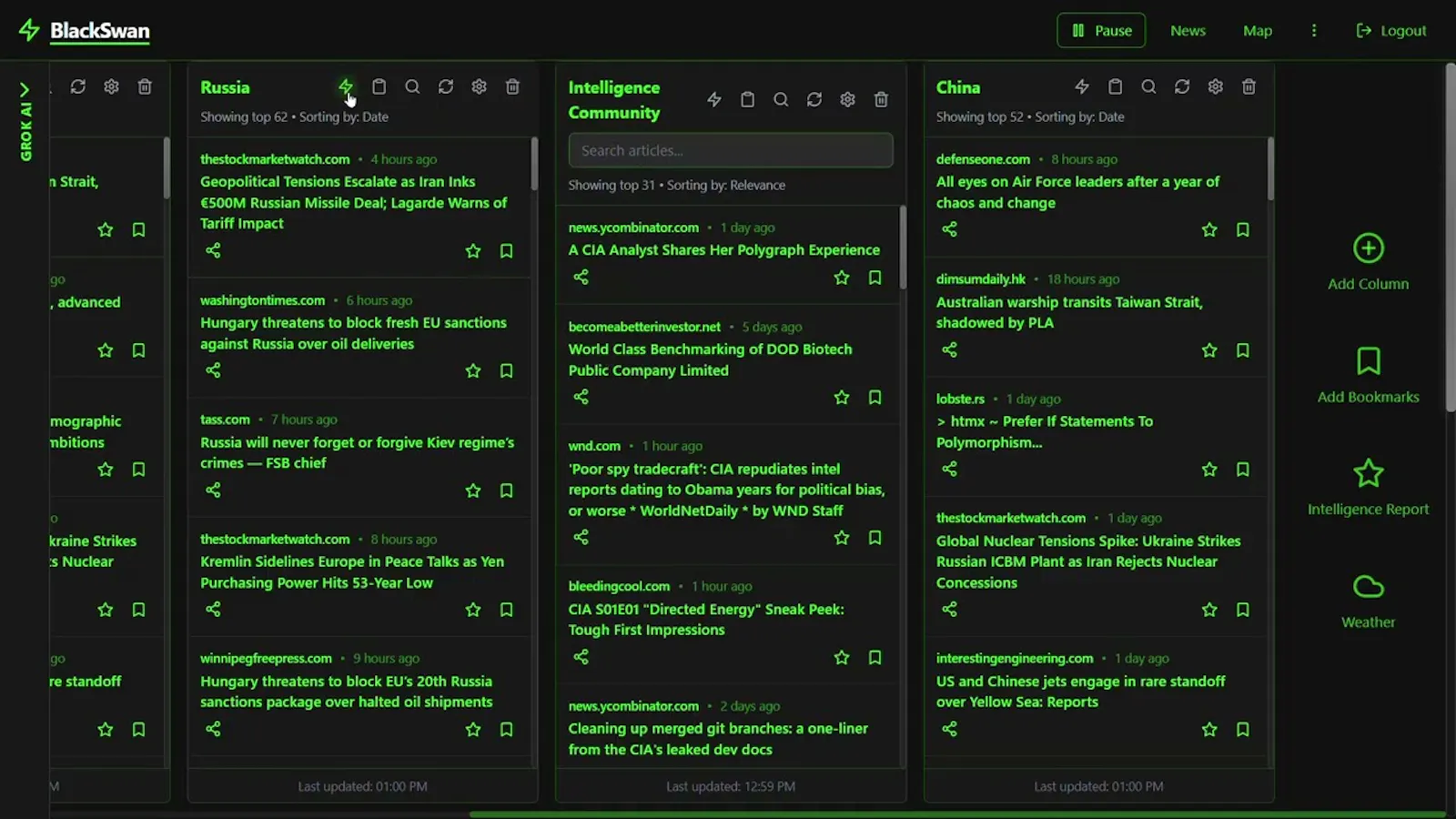Click clipboard icon in China column header

[1115, 86]
